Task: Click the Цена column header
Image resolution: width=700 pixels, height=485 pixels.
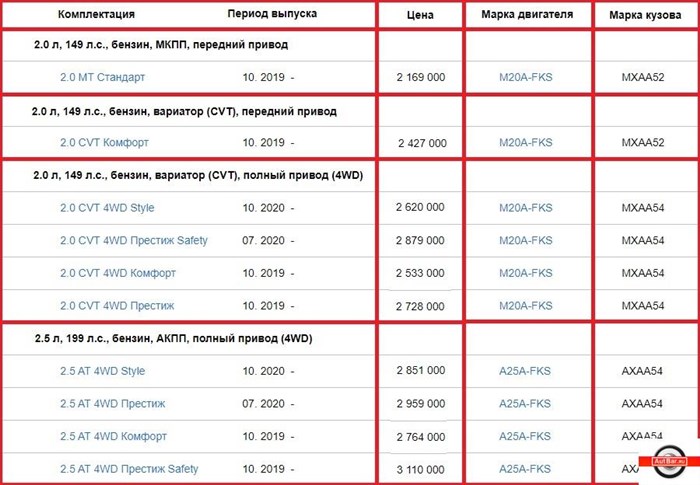Action: point(421,16)
